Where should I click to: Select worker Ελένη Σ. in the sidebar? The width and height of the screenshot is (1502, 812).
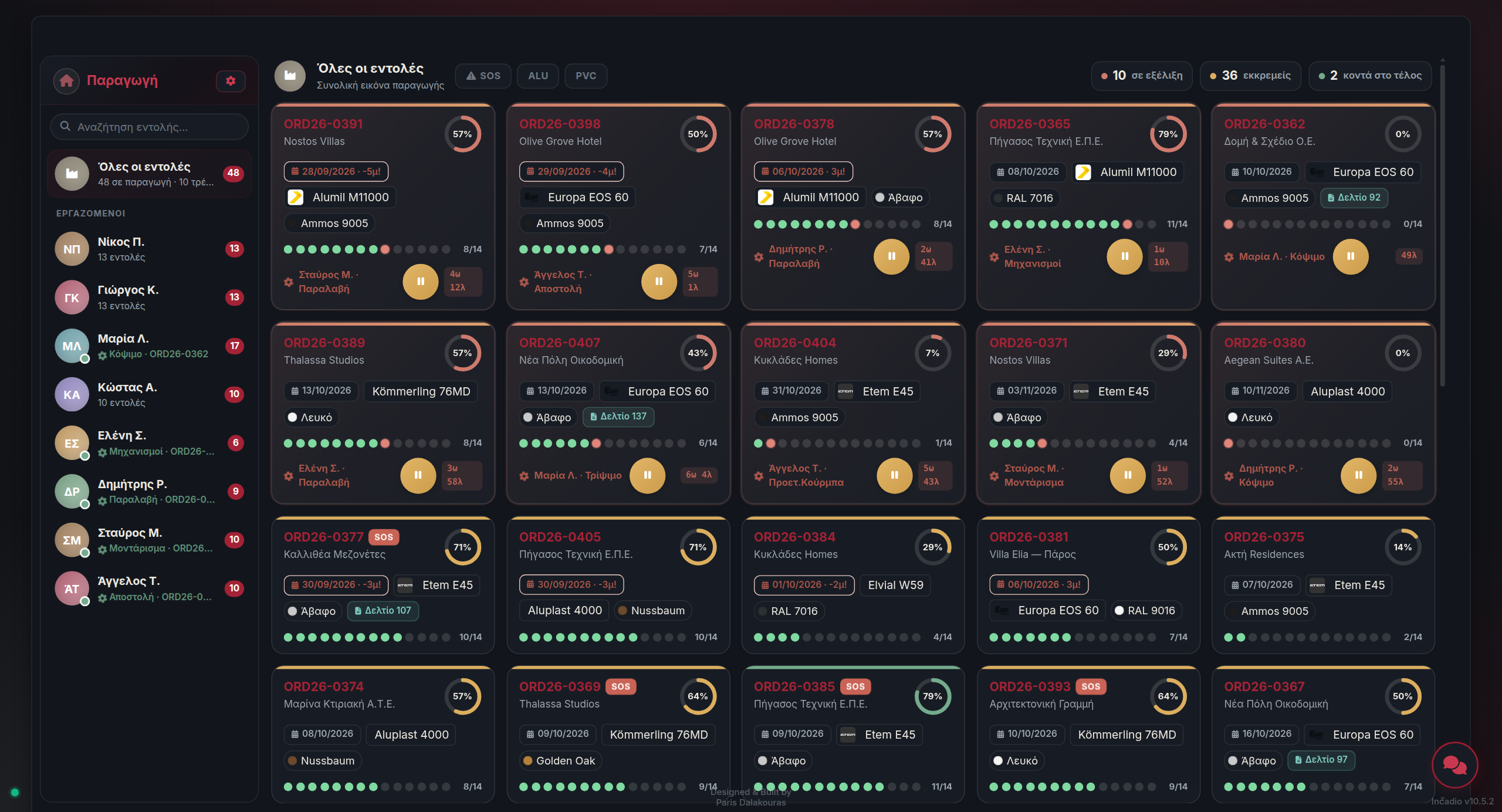point(150,443)
